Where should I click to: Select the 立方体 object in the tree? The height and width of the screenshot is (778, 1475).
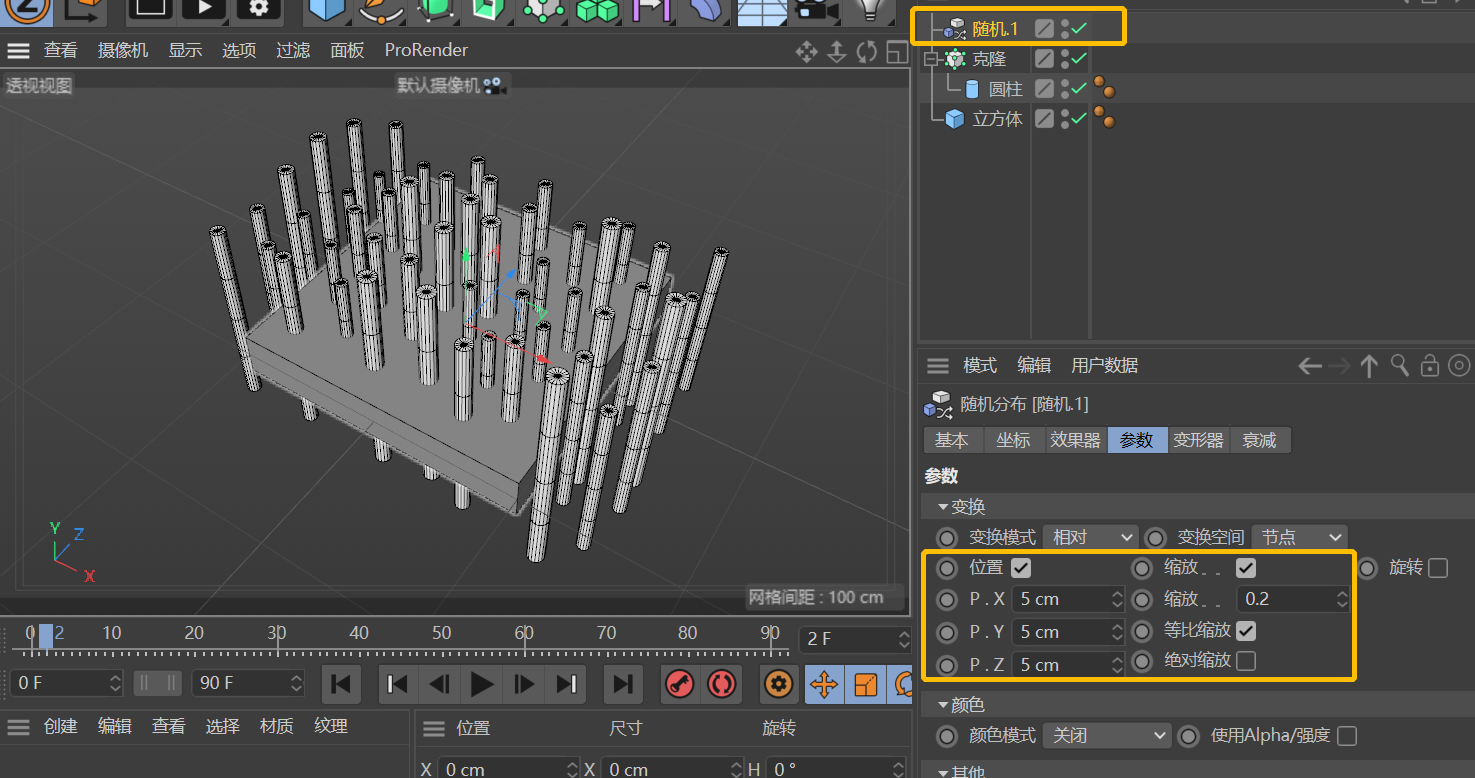point(997,119)
